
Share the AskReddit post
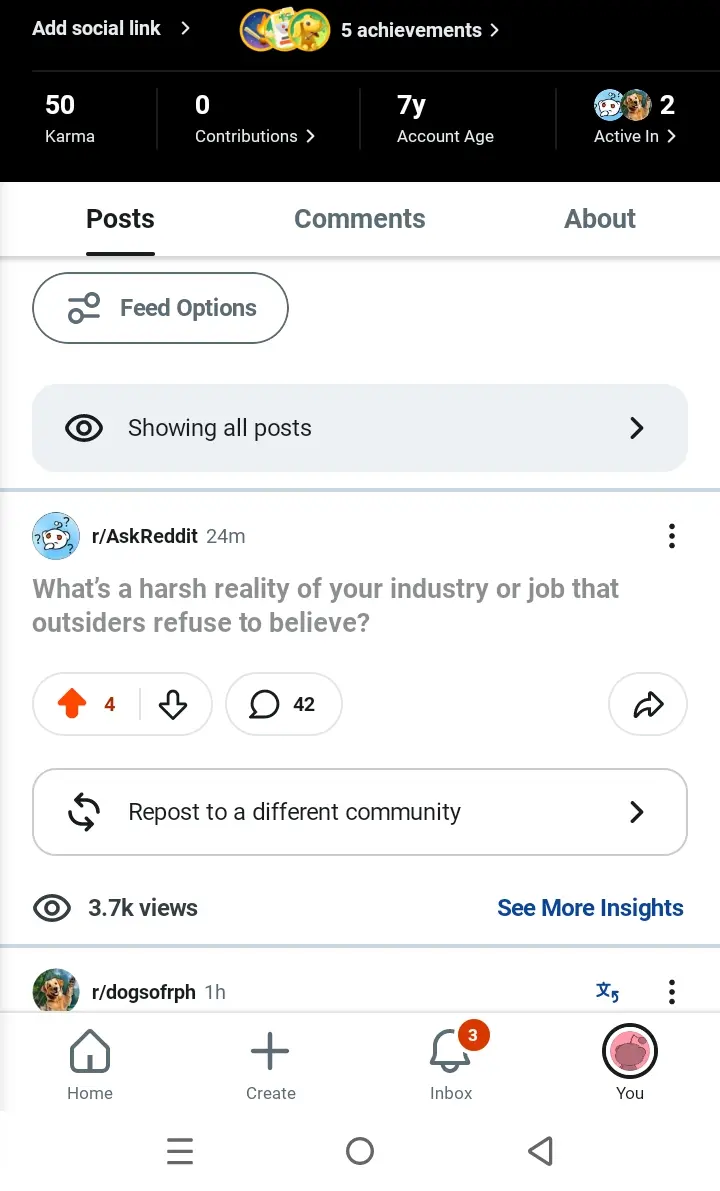[x=648, y=703]
